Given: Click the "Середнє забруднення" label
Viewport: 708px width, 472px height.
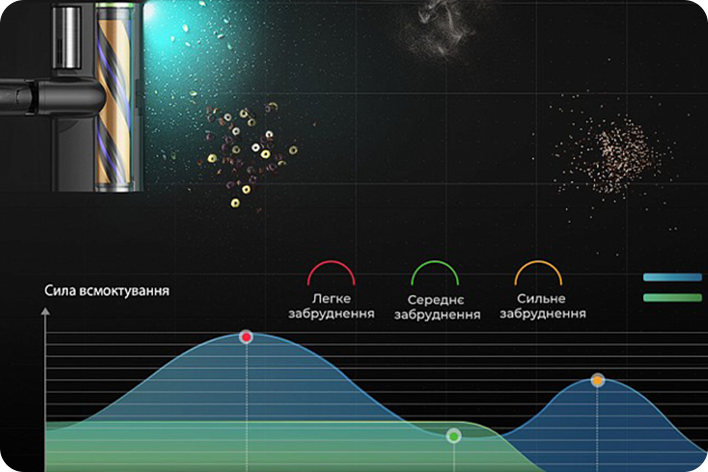Looking at the screenshot, I should click(x=435, y=308).
